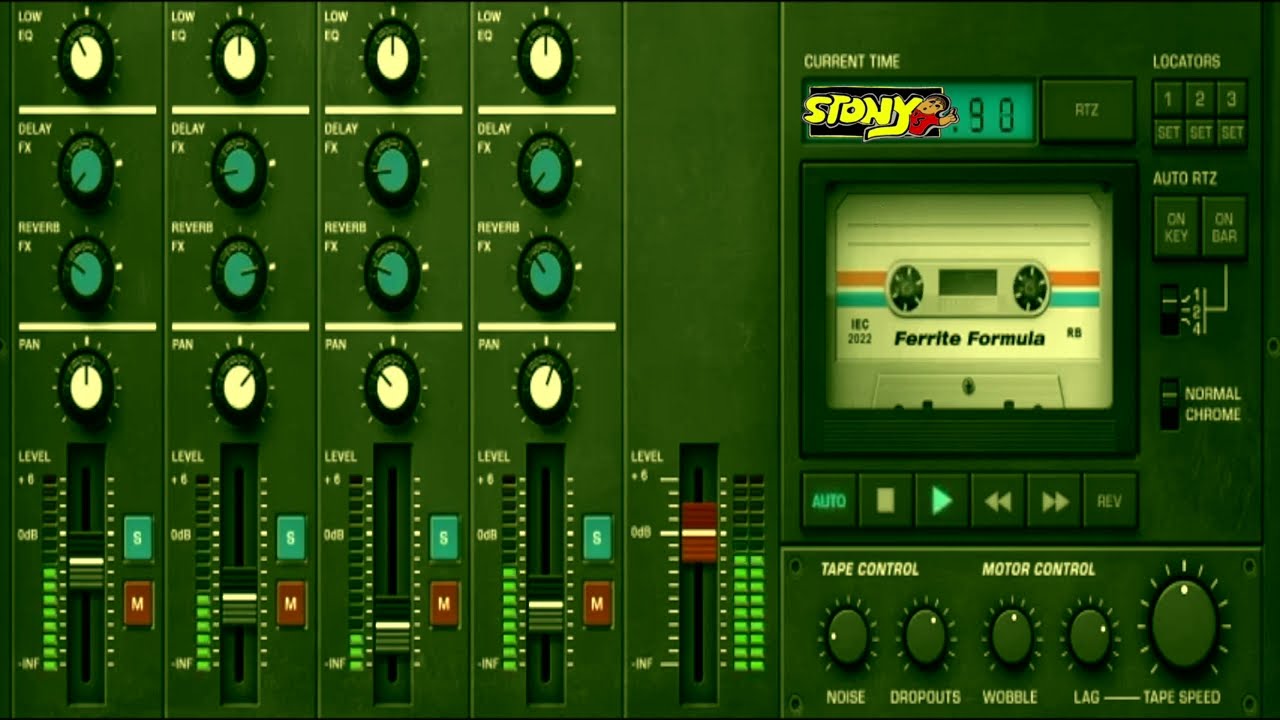
Task: Click the Ferrite Formula cassette tape
Action: (x=968, y=300)
